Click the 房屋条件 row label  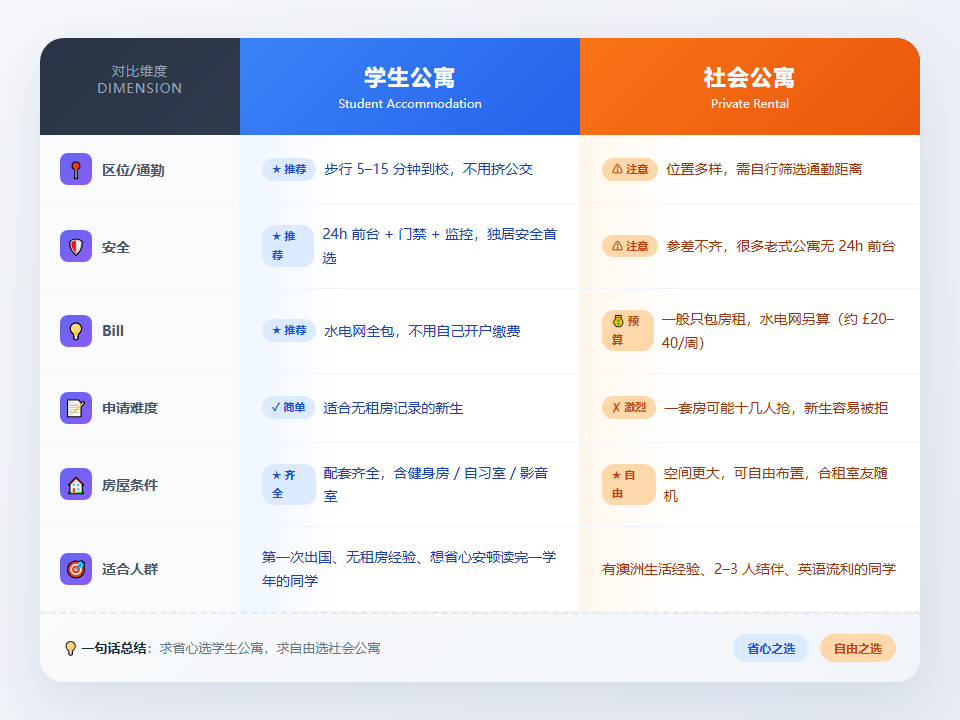tap(130, 486)
